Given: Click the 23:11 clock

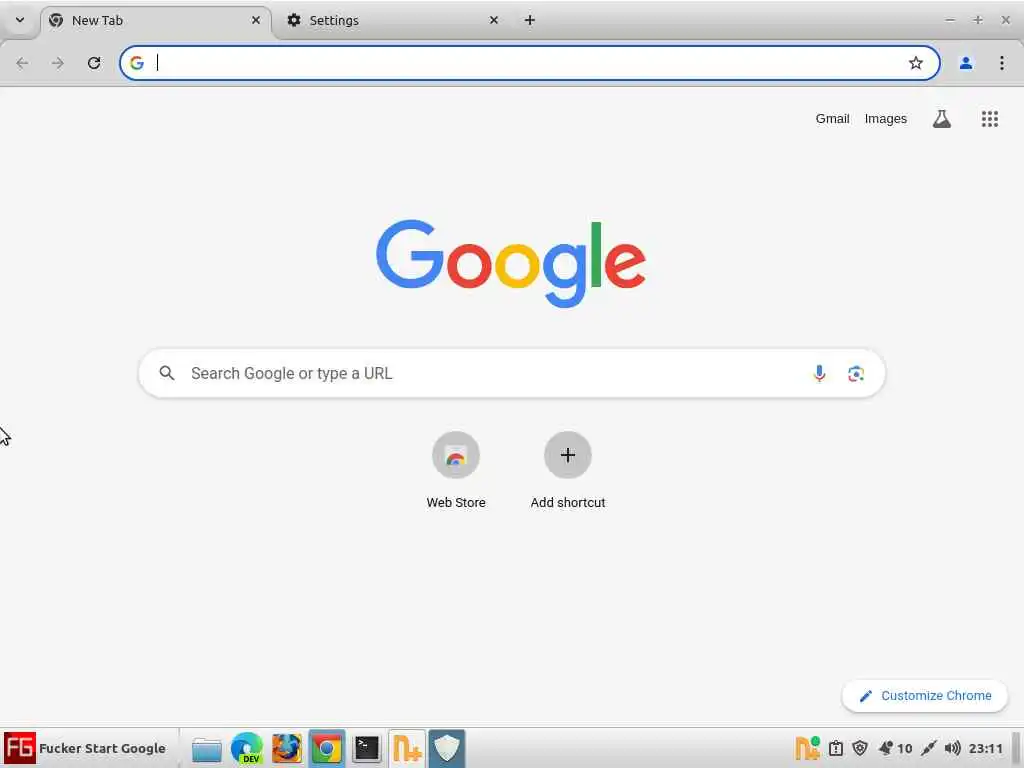Looking at the screenshot, I should click(985, 748).
